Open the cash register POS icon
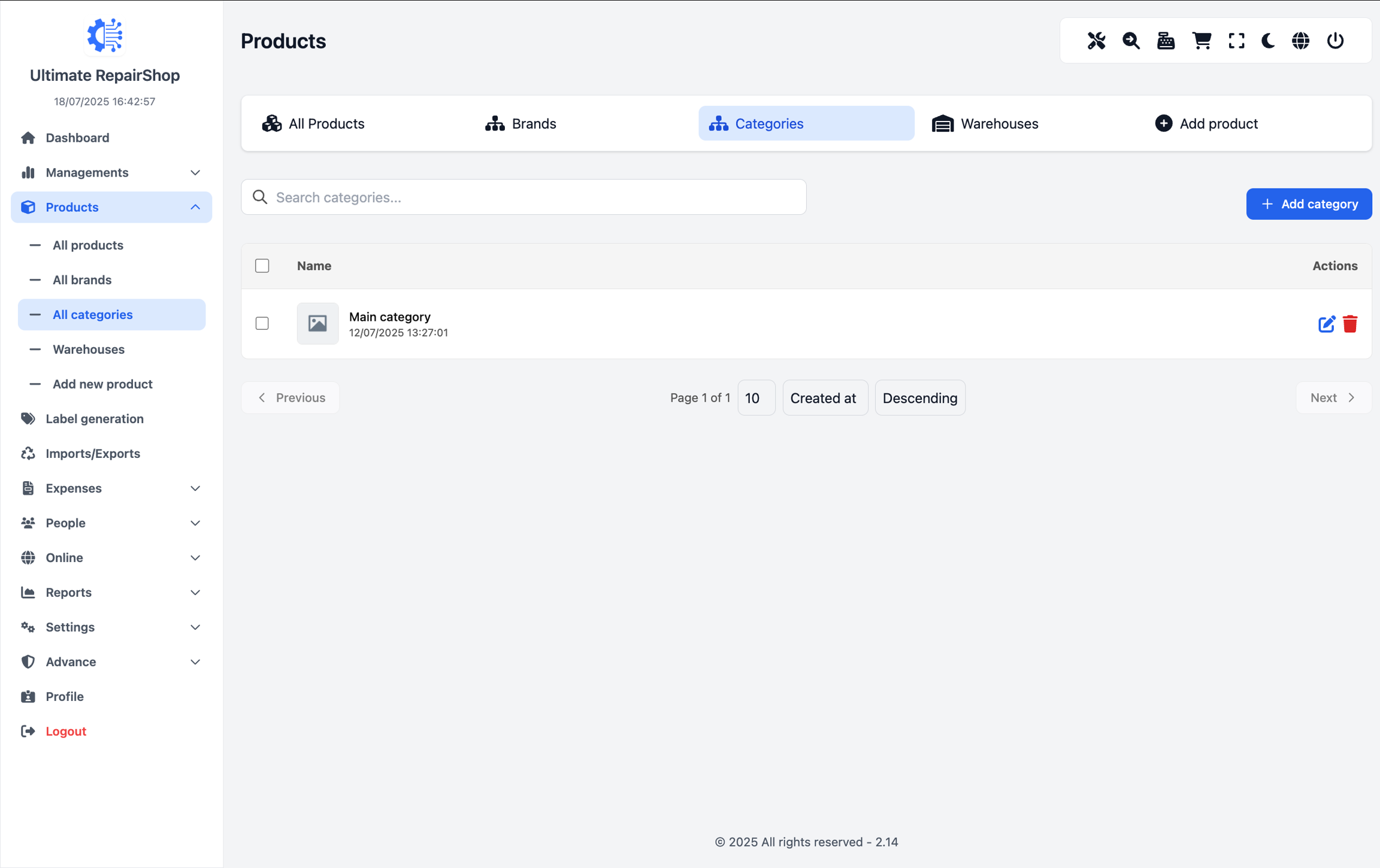The width and height of the screenshot is (1380, 868). point(1166,41)
